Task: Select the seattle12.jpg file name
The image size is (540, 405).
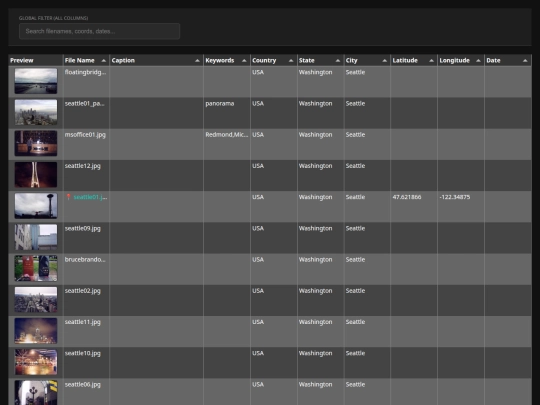Action: [83, 166]
